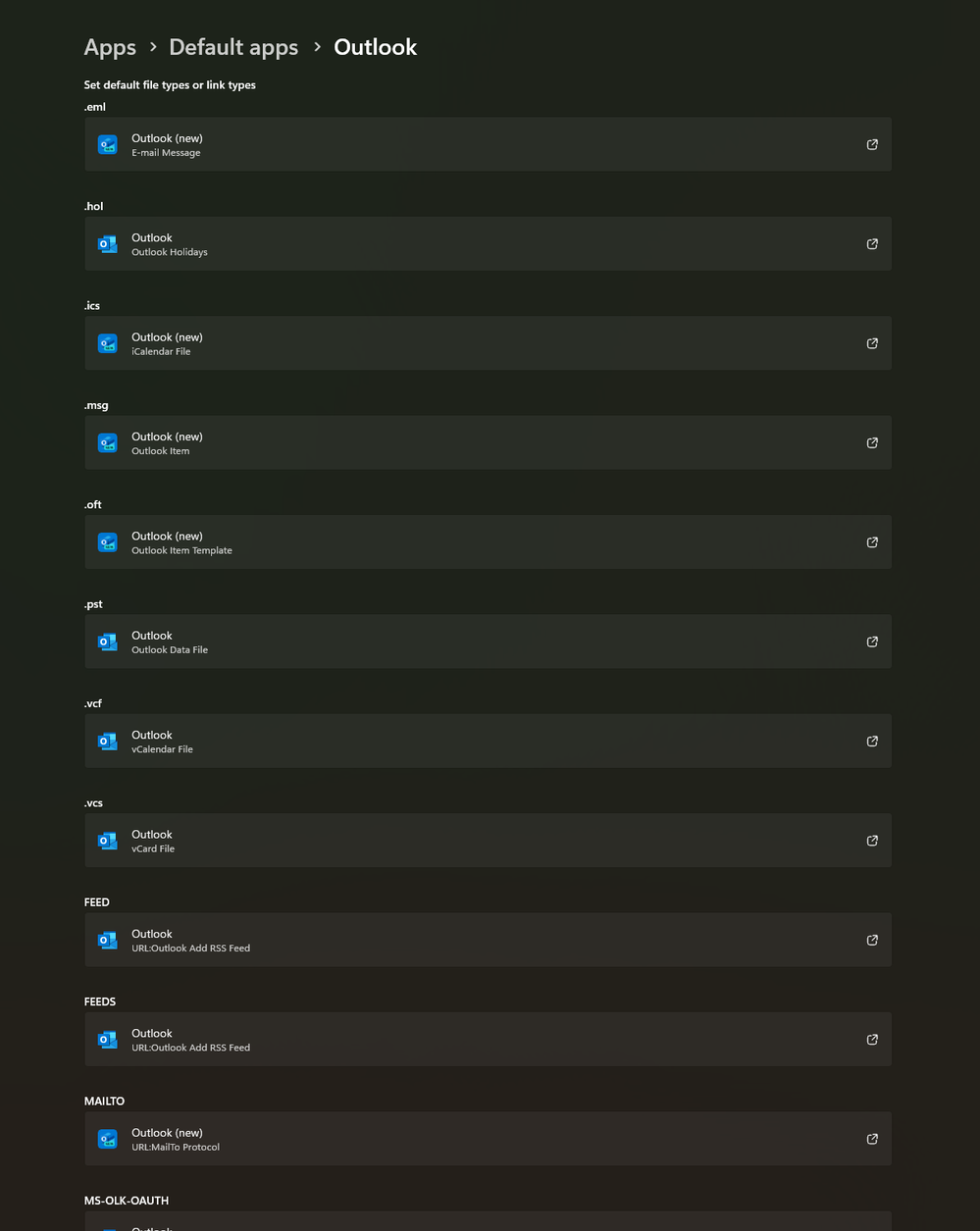Open the external link icon for .msg

pos(872,443)
